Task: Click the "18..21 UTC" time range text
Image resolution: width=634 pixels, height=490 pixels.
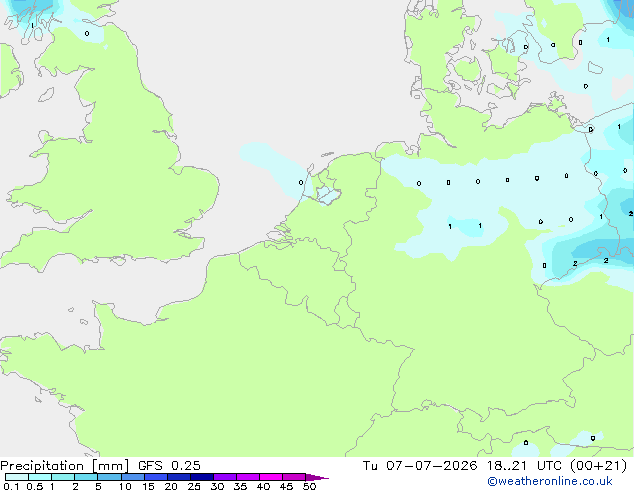Action: [524, 466]
